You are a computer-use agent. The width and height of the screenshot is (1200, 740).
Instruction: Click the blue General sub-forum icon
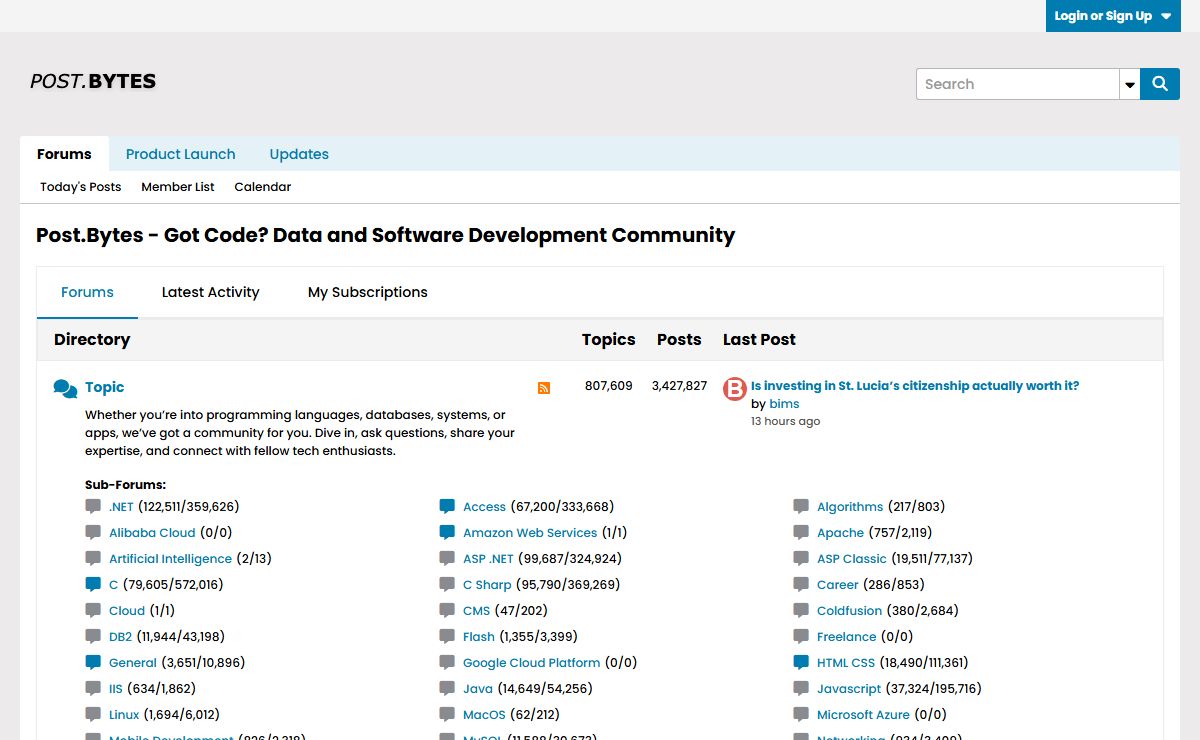click(93, 663)
